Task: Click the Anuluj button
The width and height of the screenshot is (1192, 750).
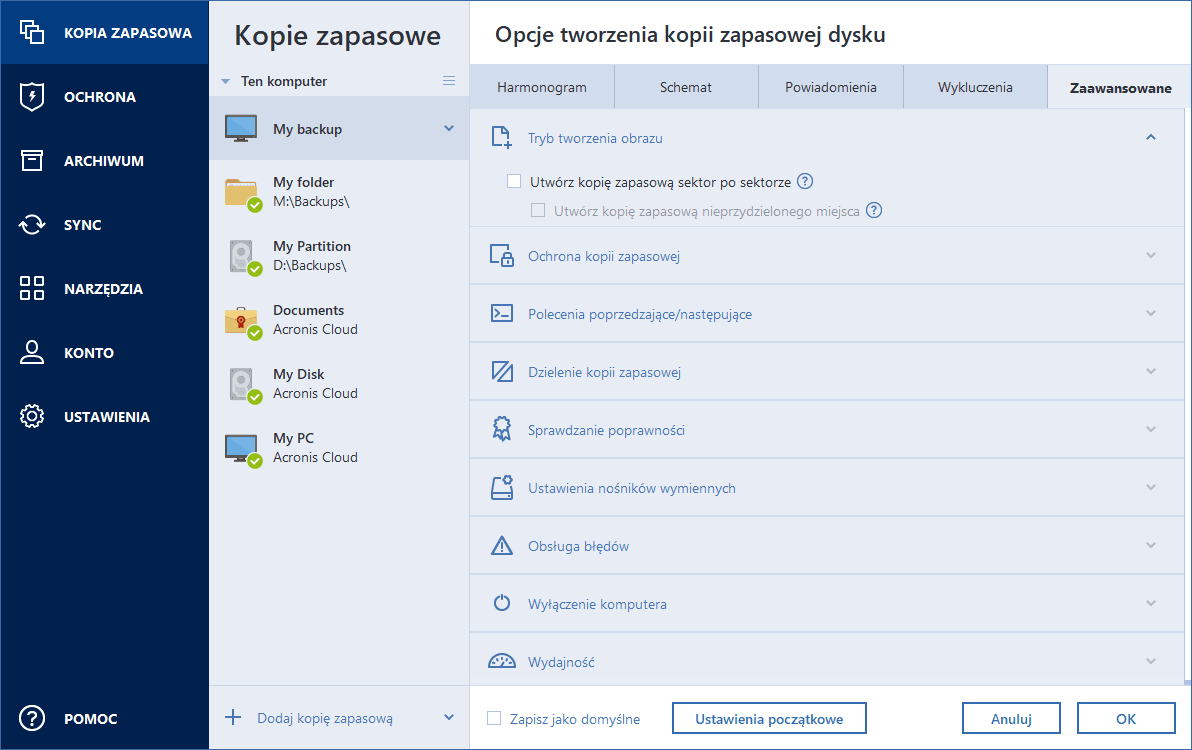Action: [x=1011, y=718]
